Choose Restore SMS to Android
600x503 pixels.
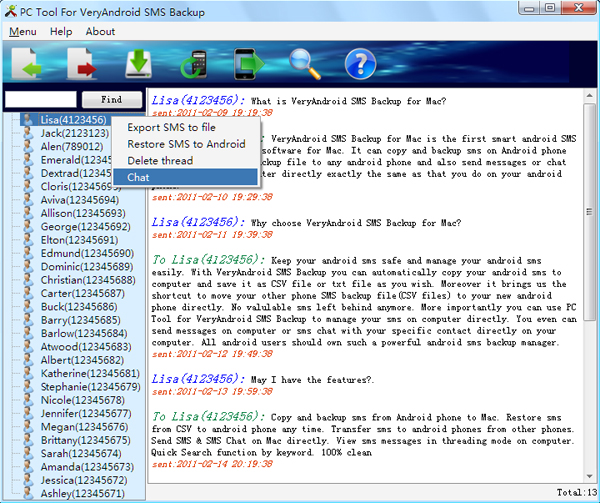coord(186,144)
